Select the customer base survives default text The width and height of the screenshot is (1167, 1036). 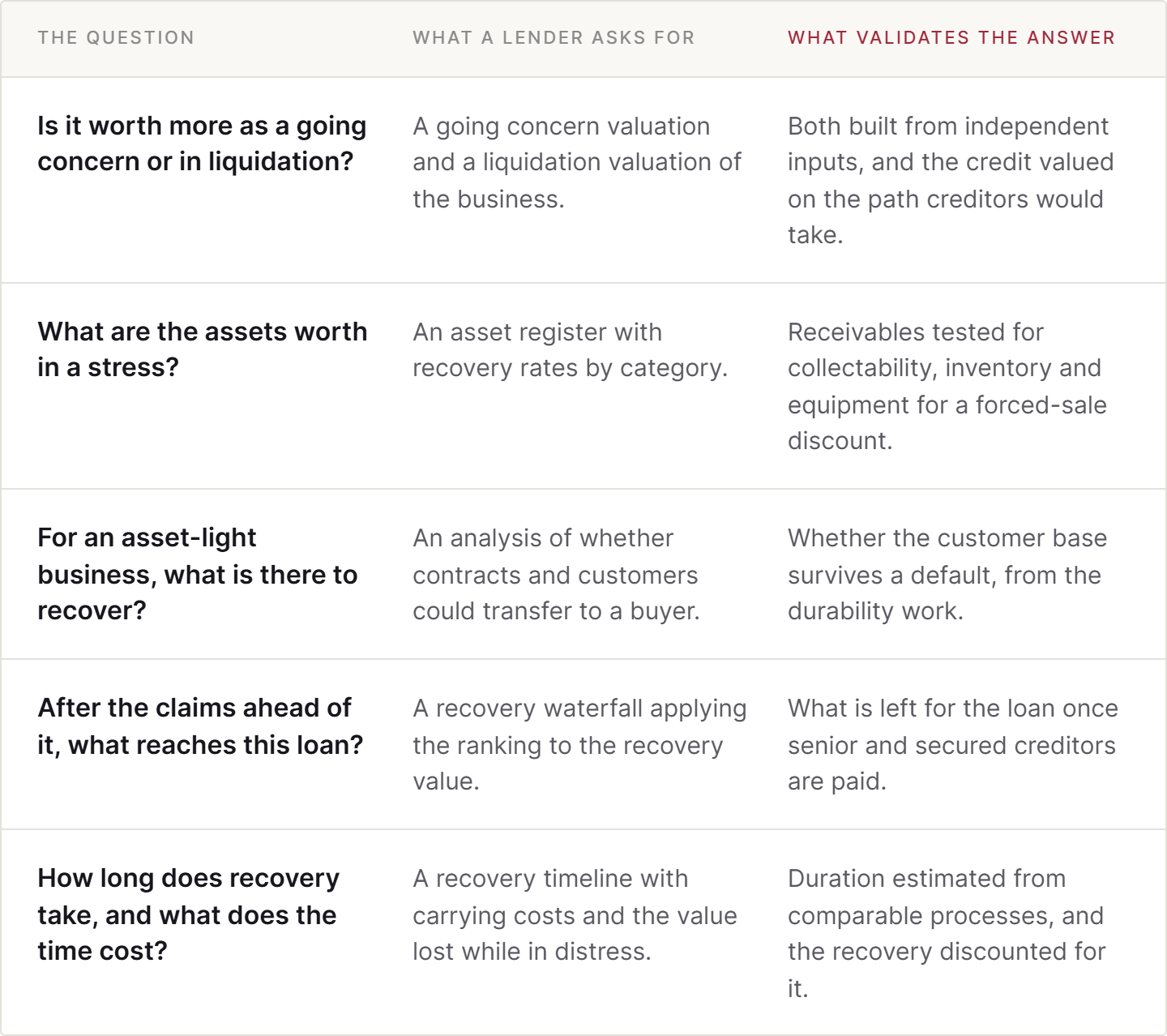click(947, 574)
